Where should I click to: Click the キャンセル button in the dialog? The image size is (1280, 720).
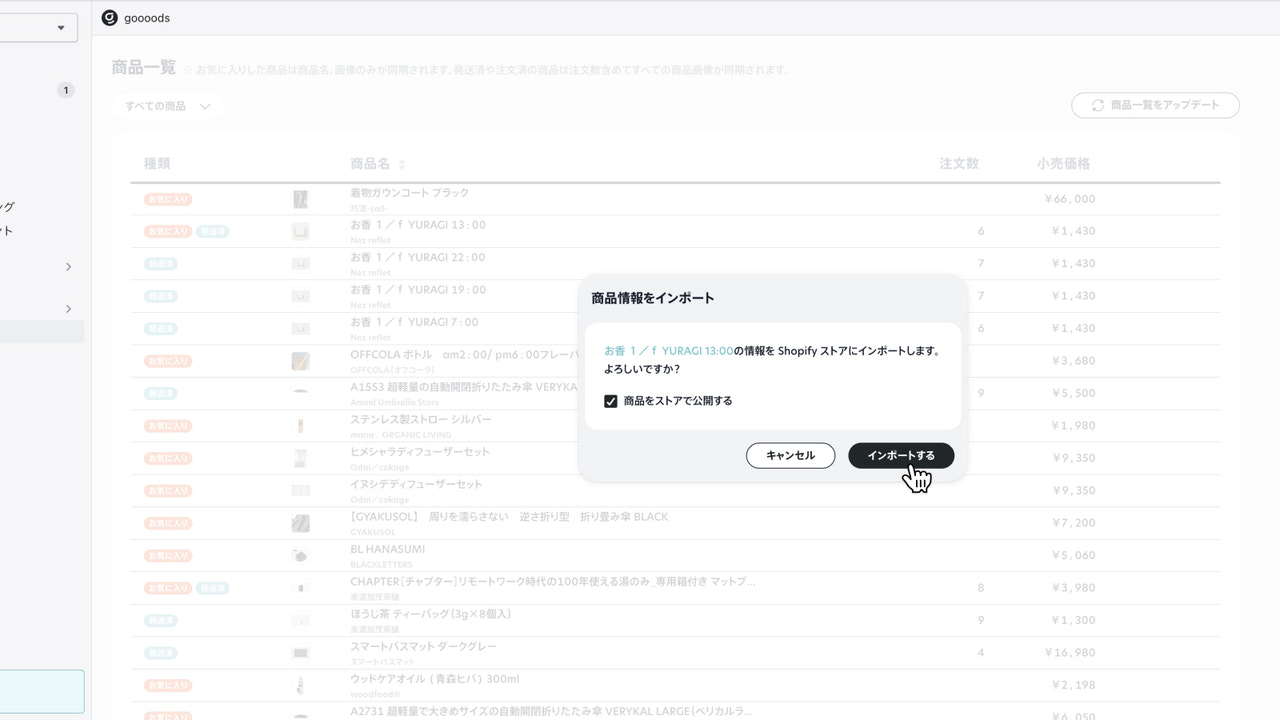pos(790,455)
